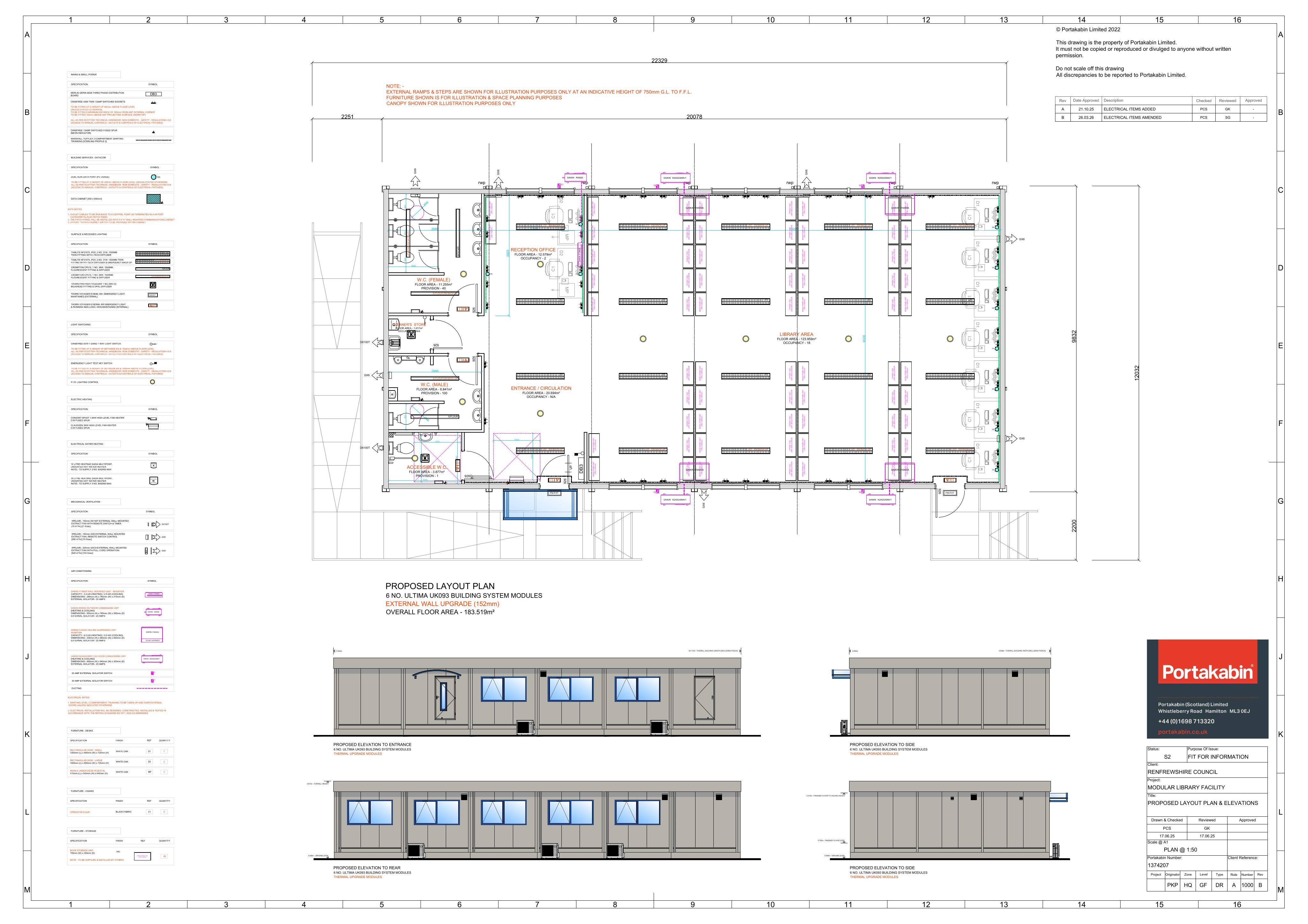1308x924 pixels.
Task: Select the running man emergency light symbol
Action: tap(153, 305)
